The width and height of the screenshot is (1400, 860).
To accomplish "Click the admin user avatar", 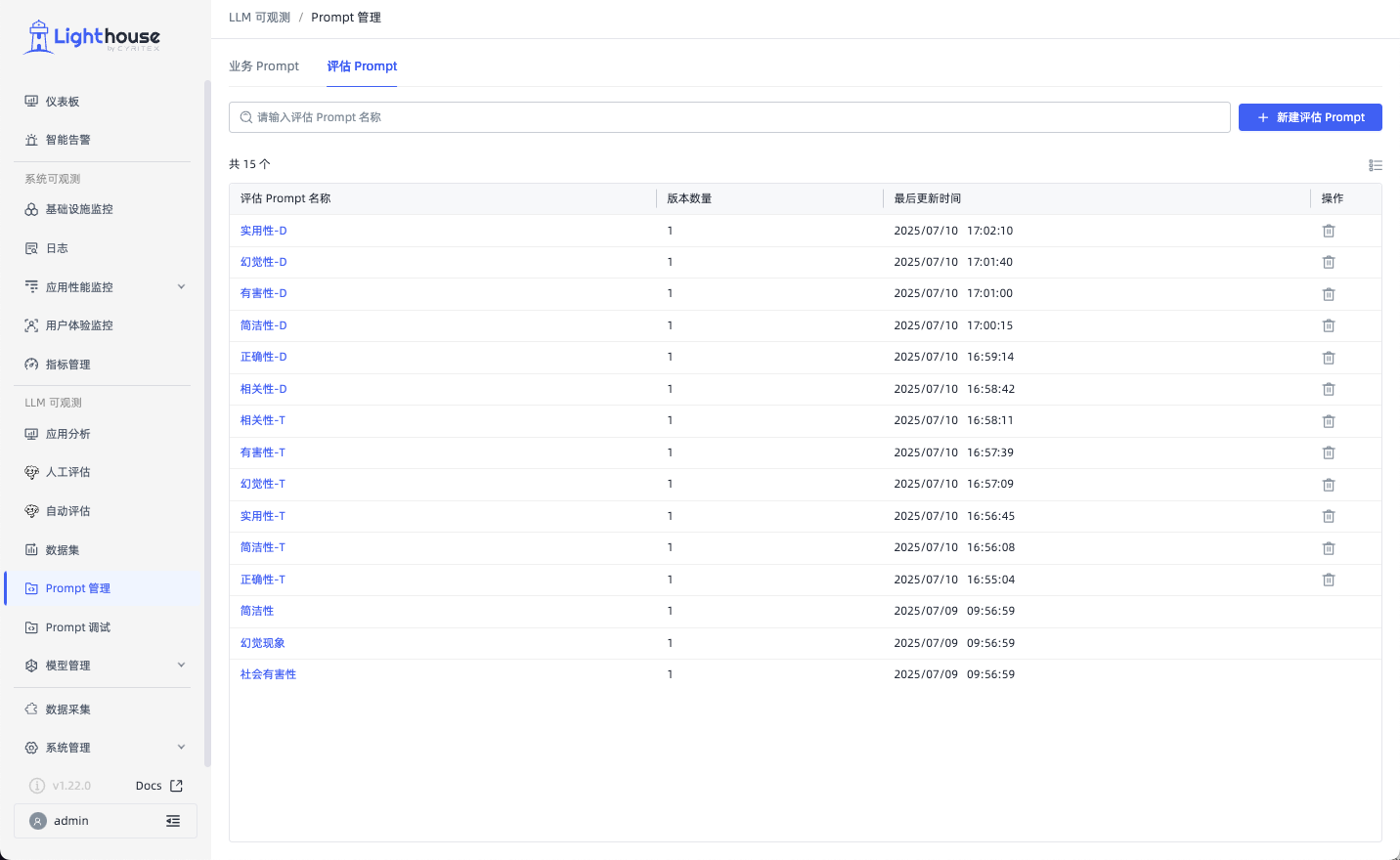I will (38, 821).
